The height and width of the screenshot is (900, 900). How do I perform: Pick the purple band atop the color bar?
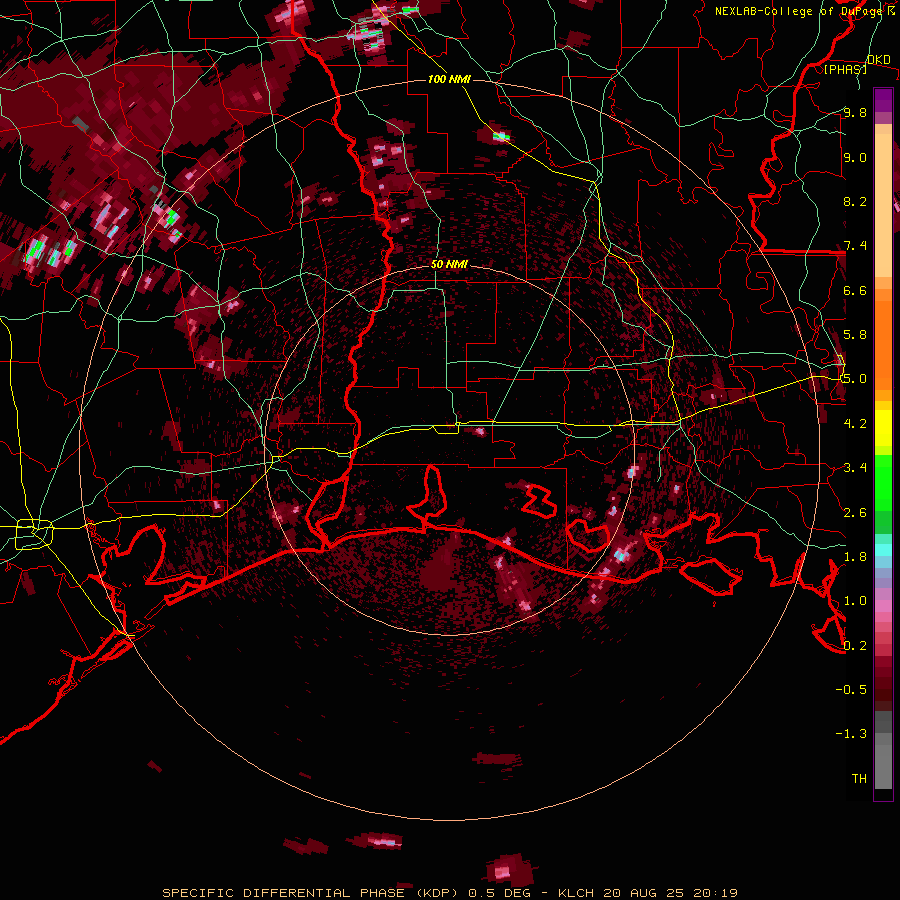(883, 101)
